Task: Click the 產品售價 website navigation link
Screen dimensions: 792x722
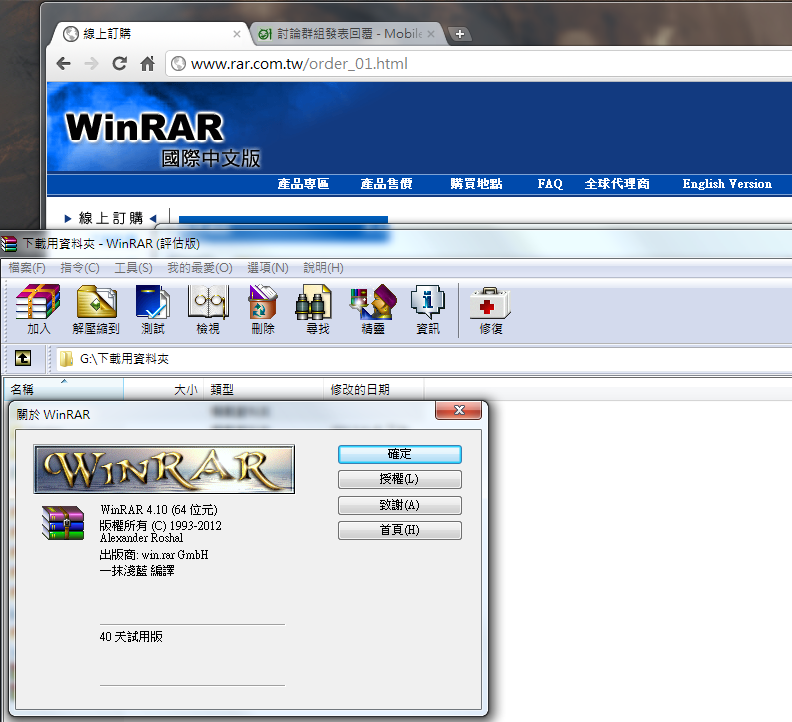Action: [386, 184]
